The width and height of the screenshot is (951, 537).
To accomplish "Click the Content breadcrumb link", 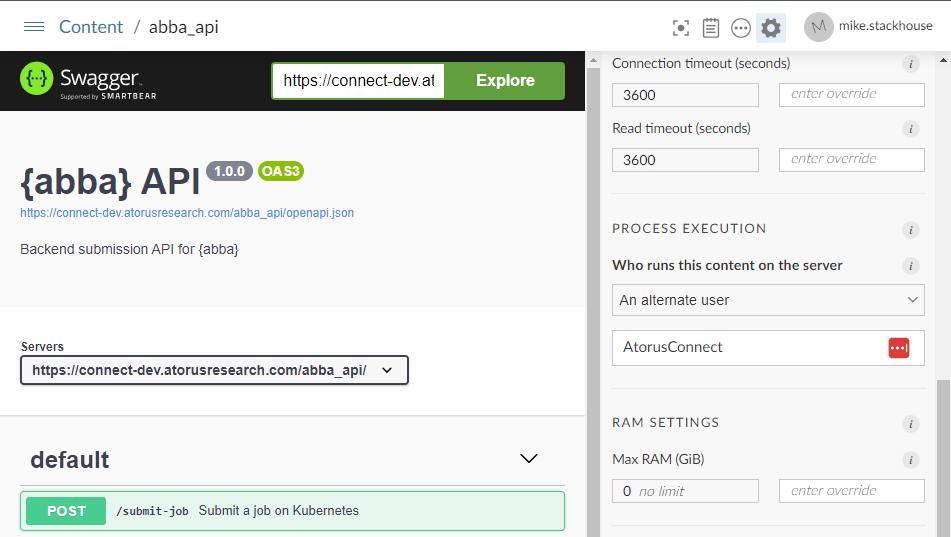I will pyautogui.click(x=91, y=27).
